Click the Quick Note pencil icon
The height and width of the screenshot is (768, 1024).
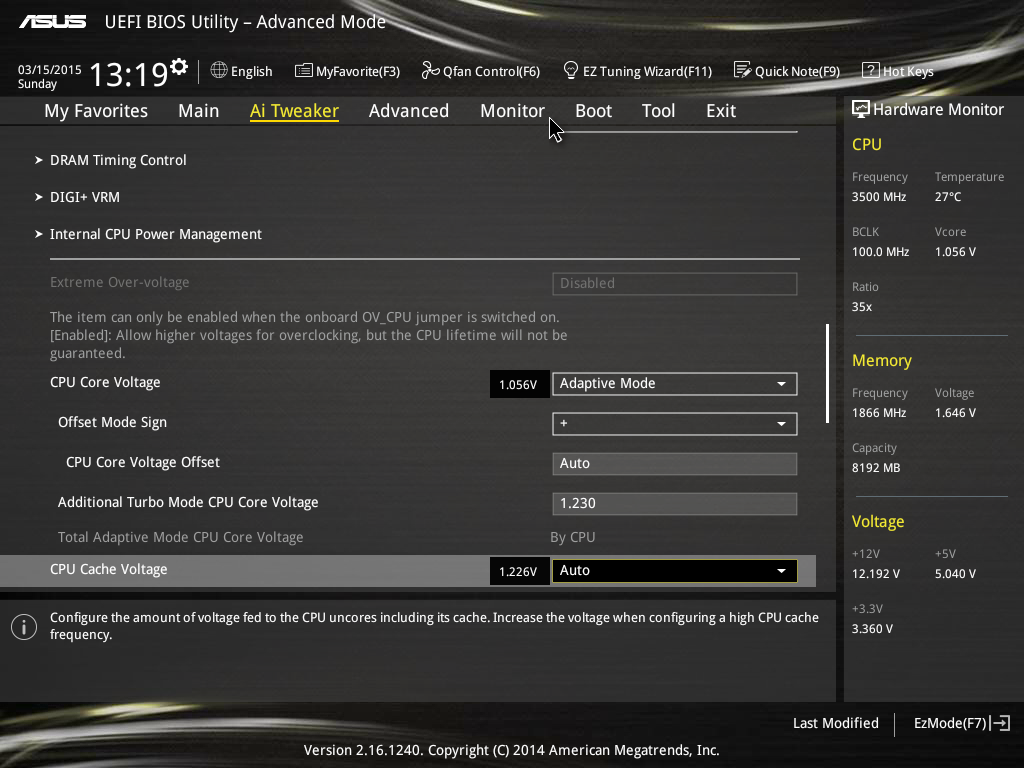tap(743, 70)
